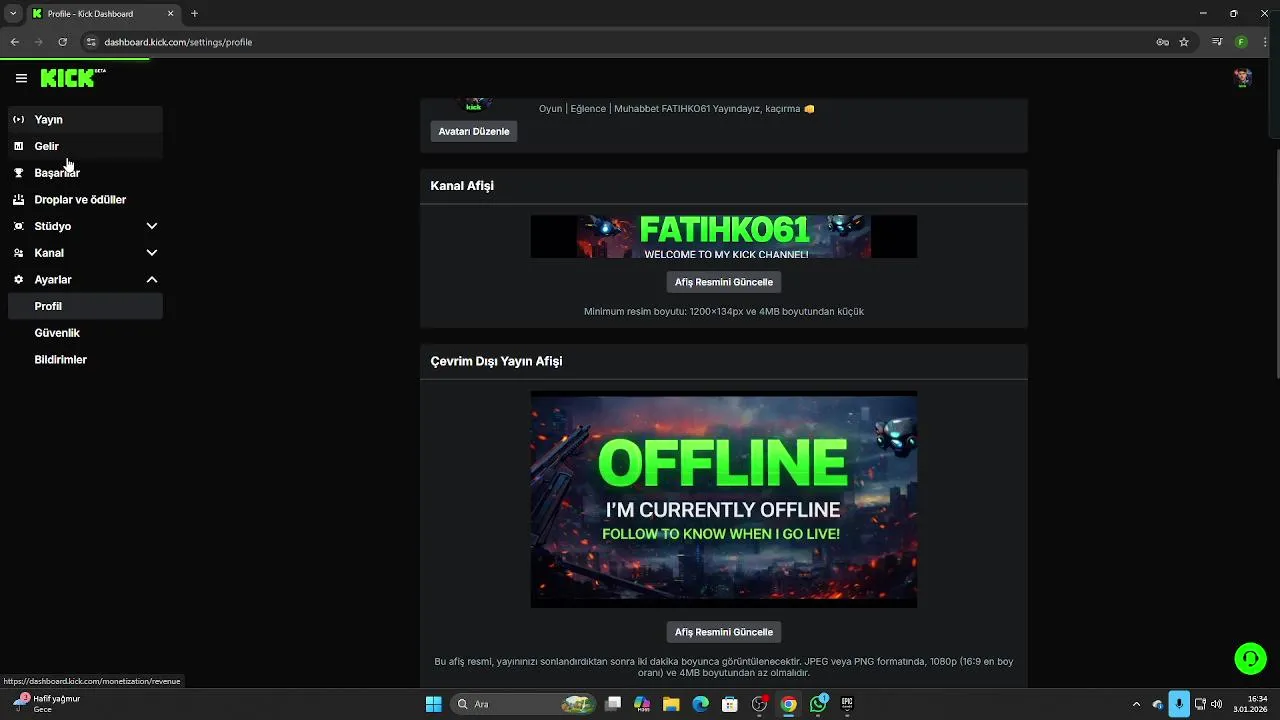
Task: Click the Chrome icon in the taskbar
Action: click(x=789, y=704)
